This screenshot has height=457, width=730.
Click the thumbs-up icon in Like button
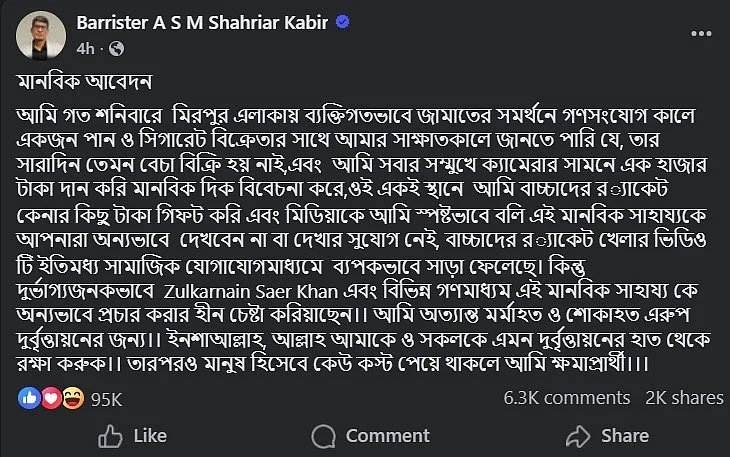pyautogui.click(x=110, y=436)
